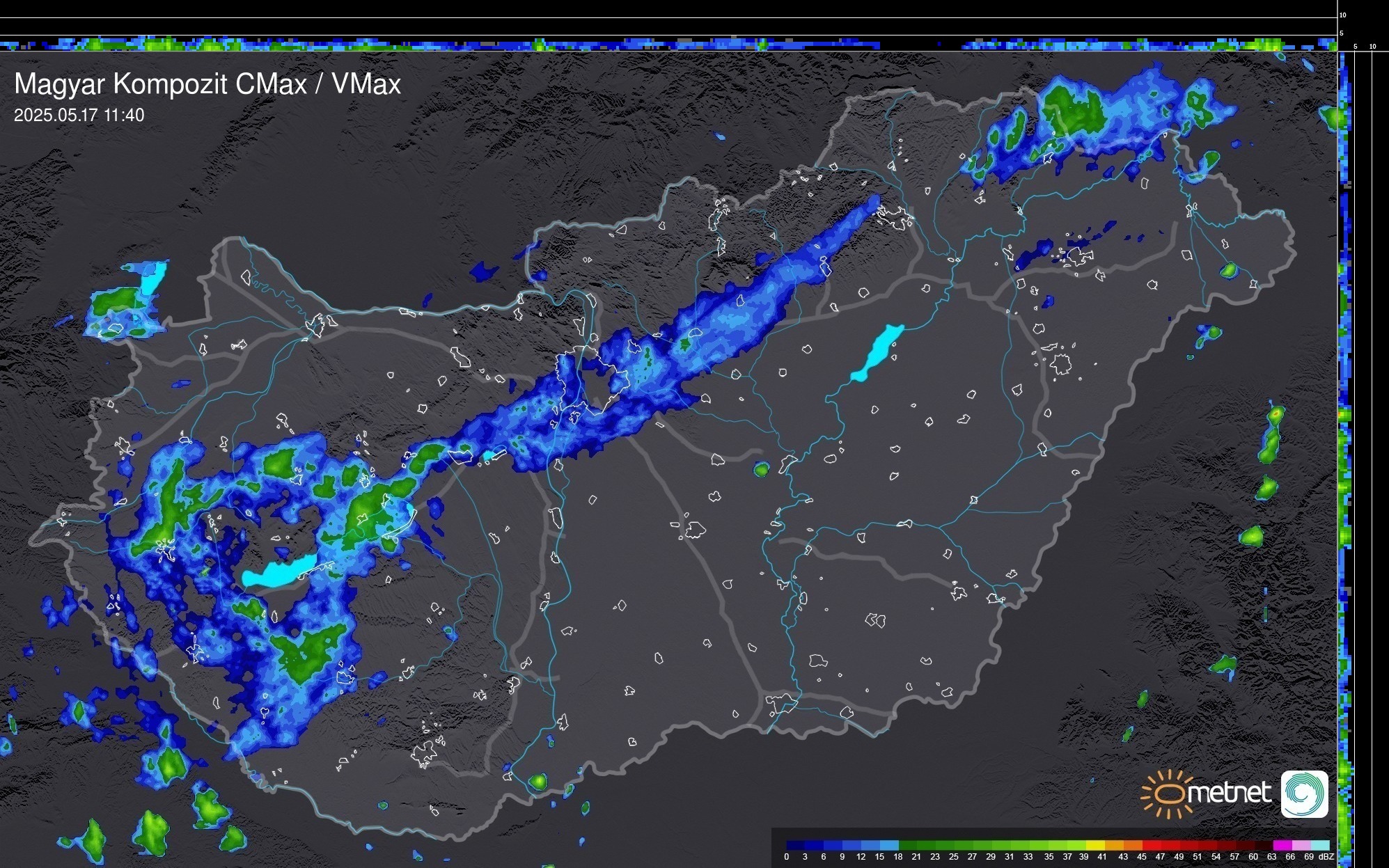Open the teal swirl app icon
1389x868 pixels.
(x=1304, y=794)
